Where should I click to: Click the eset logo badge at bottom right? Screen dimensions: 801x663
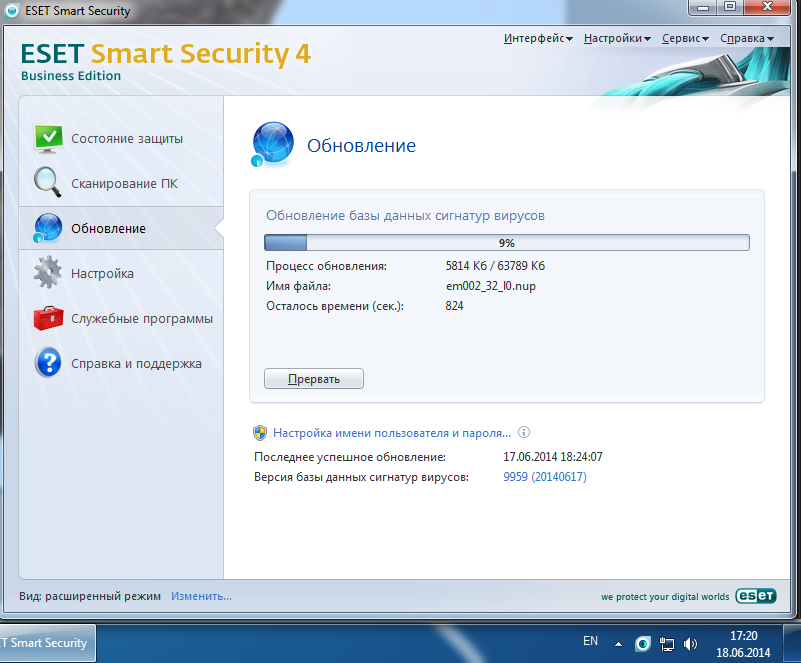(x=756, y=596)
